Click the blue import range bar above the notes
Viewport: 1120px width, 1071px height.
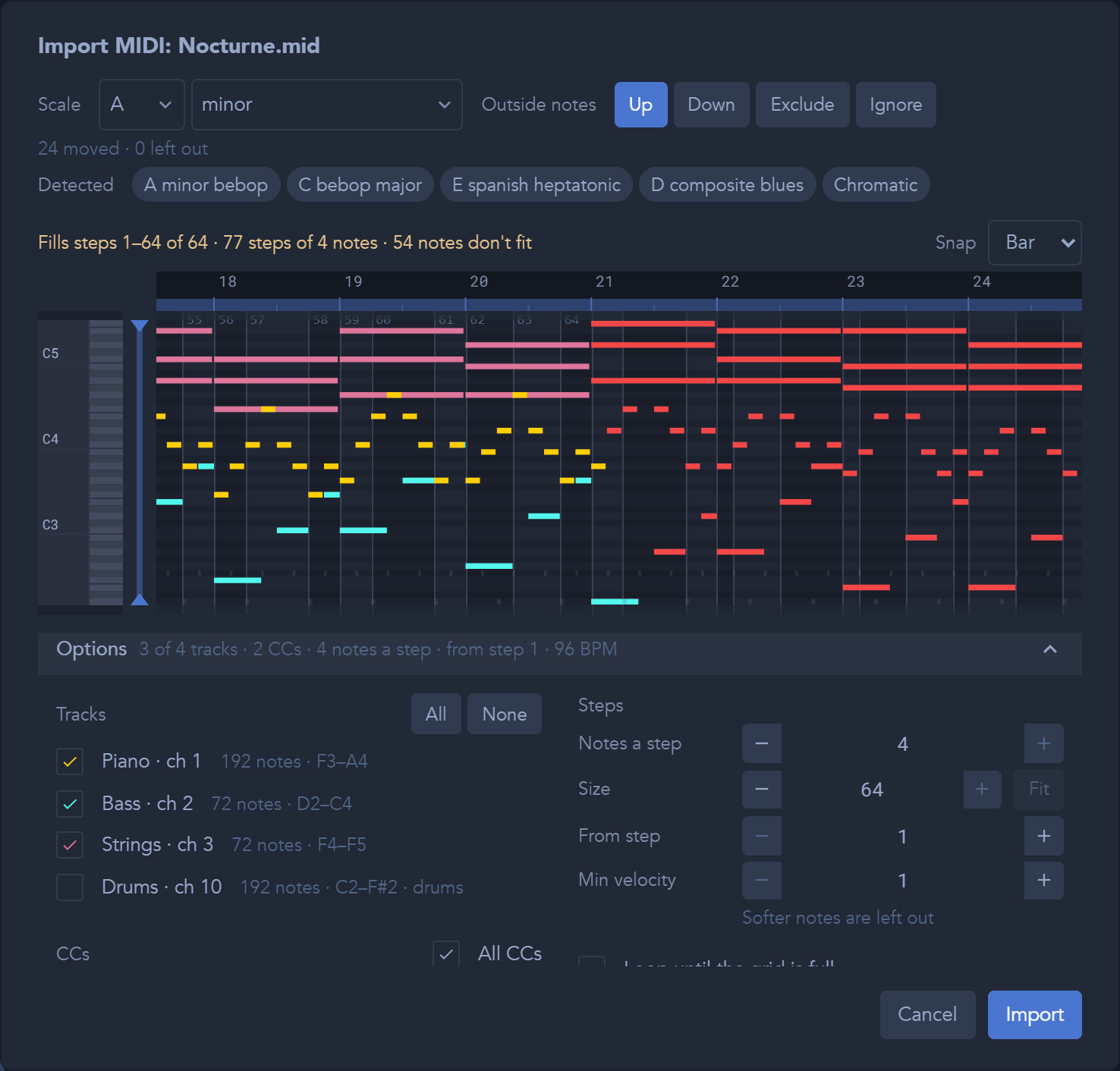(x=618, y=305)
